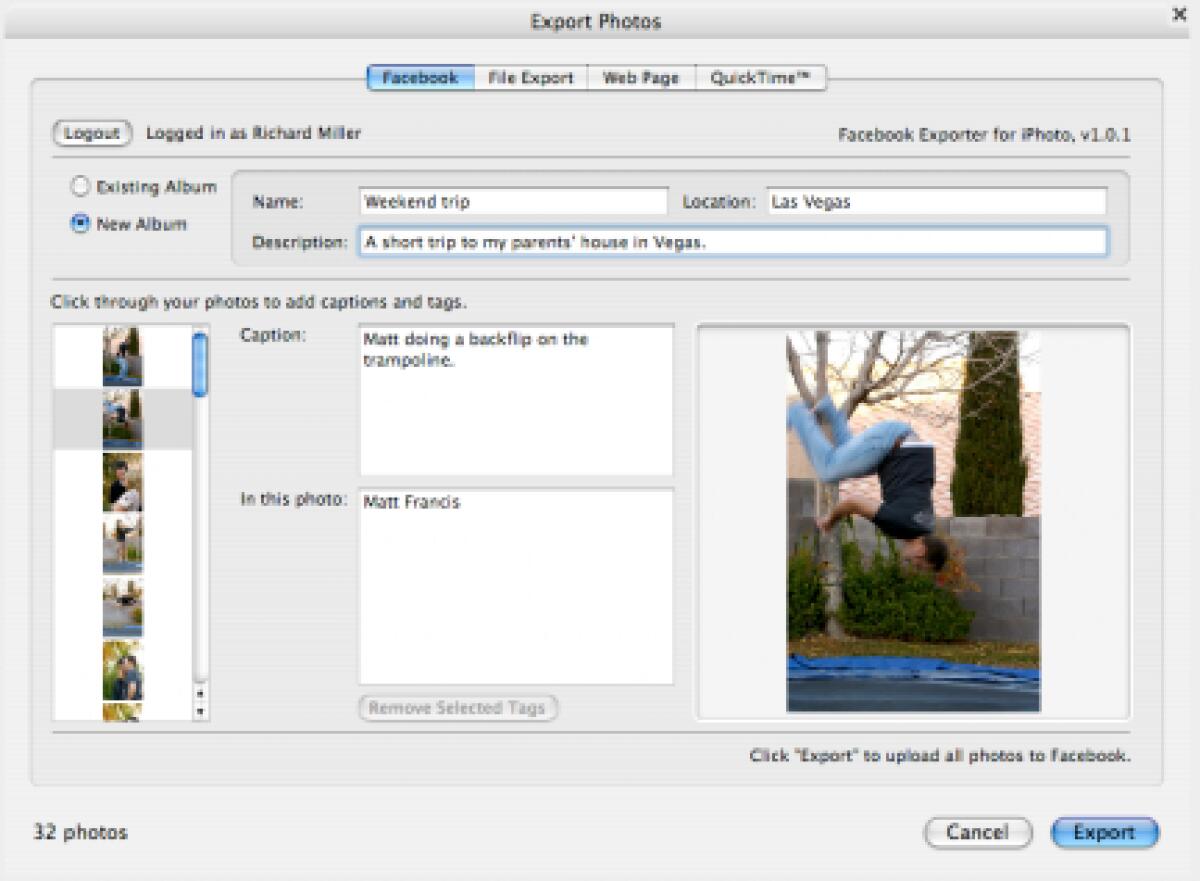Select the first photo thumbnail in the list
Viewport: 1200px width, 881px height.
coord(122,356)
